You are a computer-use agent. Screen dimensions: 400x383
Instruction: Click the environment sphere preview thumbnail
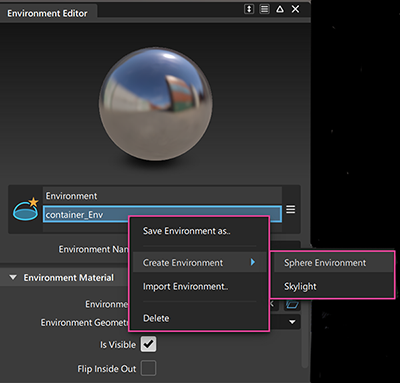tap(155, 104)
